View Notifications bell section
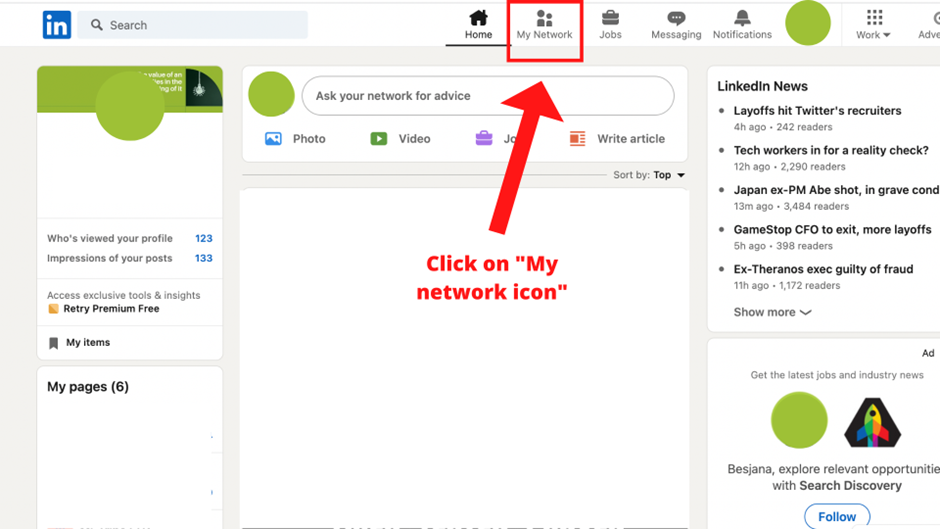The image size is (940, 529). tap(742, 25)
